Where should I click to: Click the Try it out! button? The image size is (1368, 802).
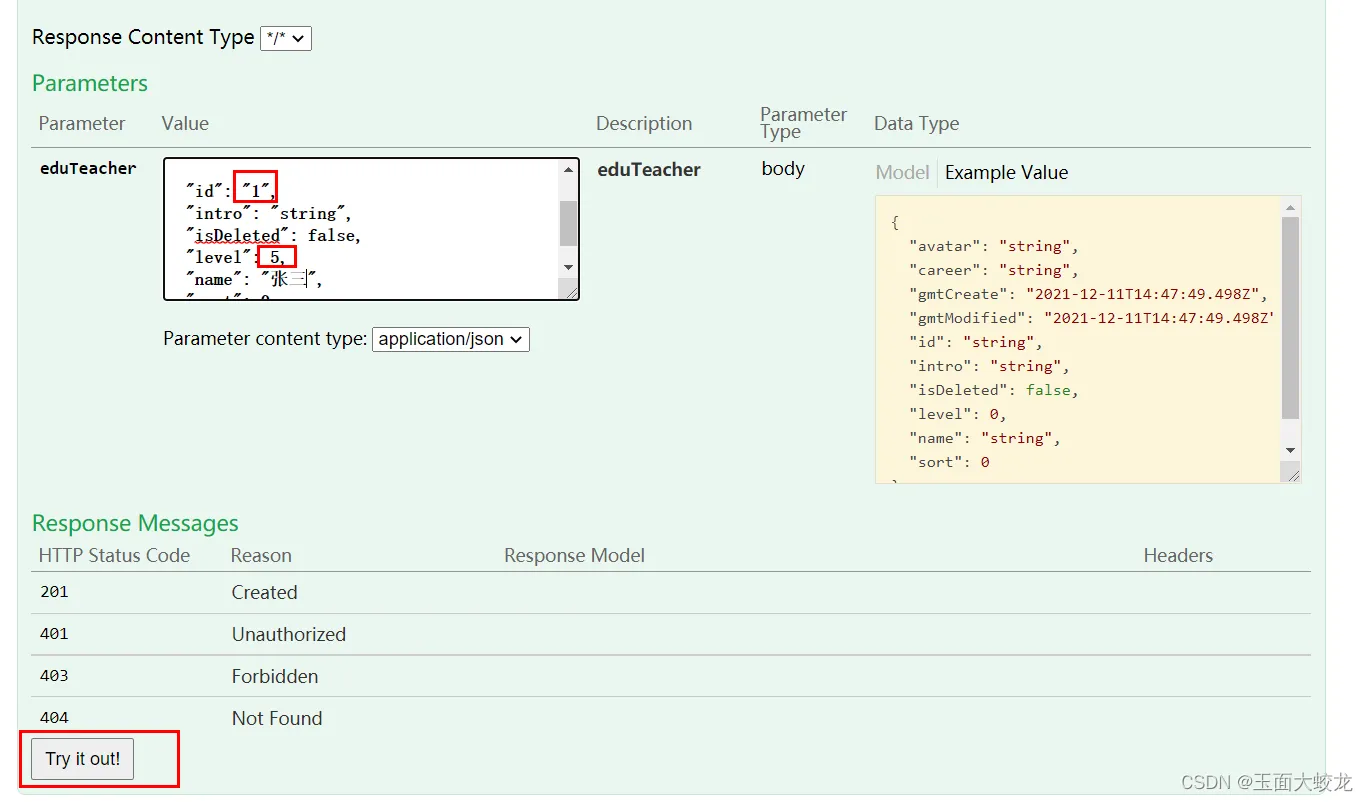(x=83, y=759)
